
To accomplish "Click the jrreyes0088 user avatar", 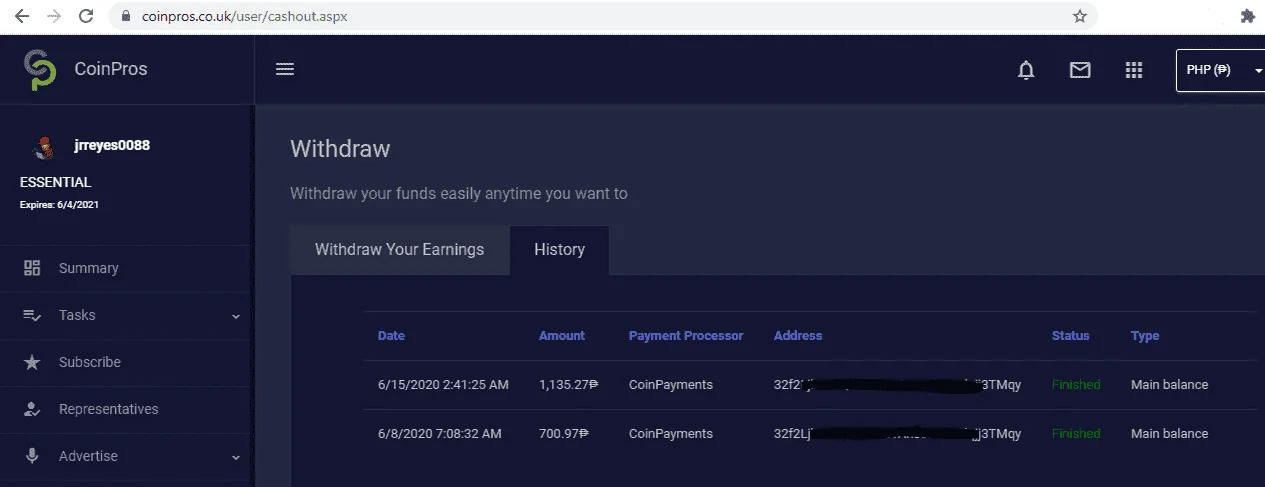I will pos(42,147).
